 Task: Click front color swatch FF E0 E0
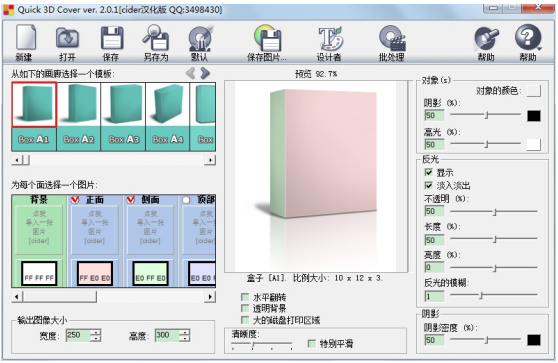(x=95, y=273)
